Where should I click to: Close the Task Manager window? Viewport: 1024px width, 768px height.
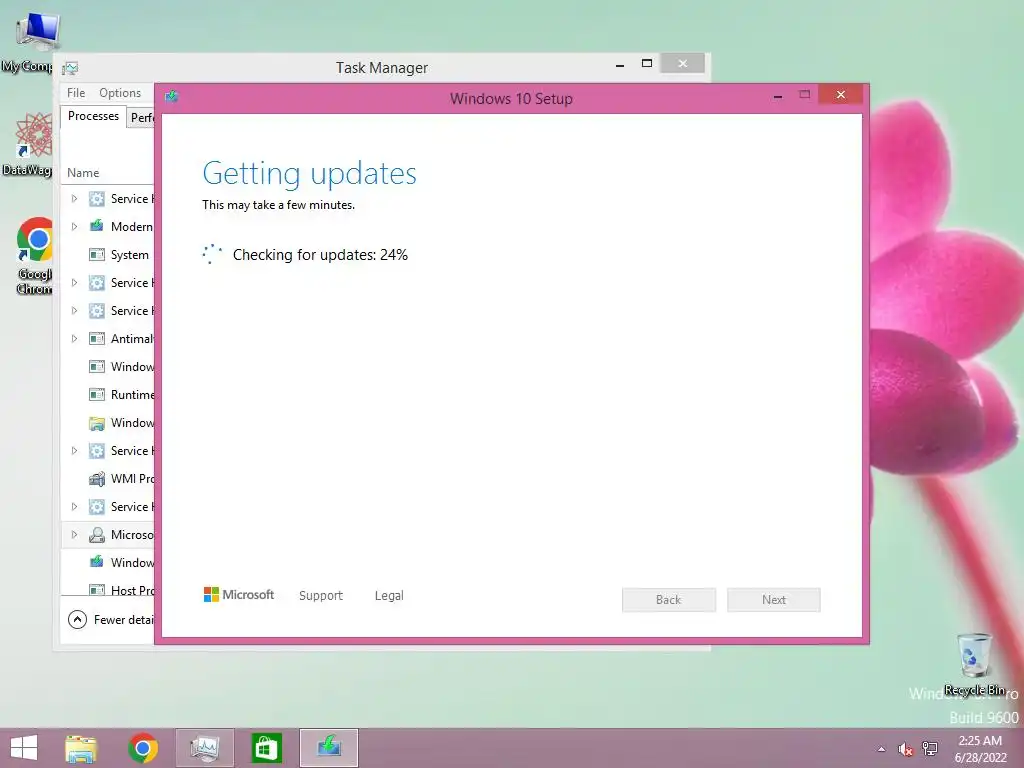[x=682, y=63]
